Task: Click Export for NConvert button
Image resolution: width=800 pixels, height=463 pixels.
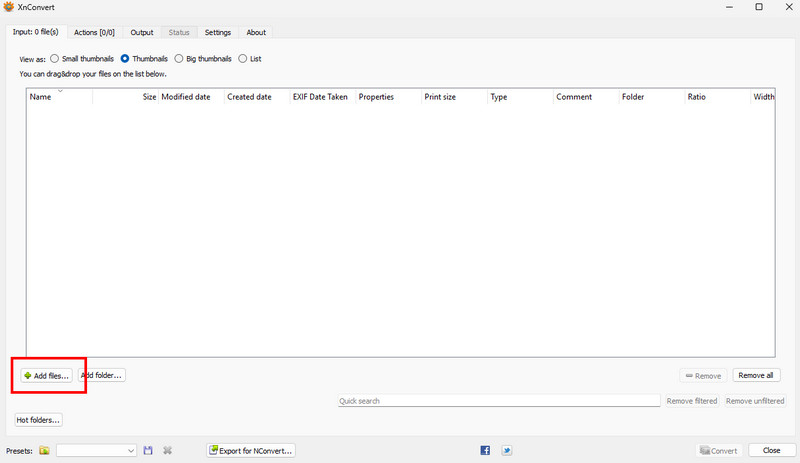Action: (x=251, y=451)
